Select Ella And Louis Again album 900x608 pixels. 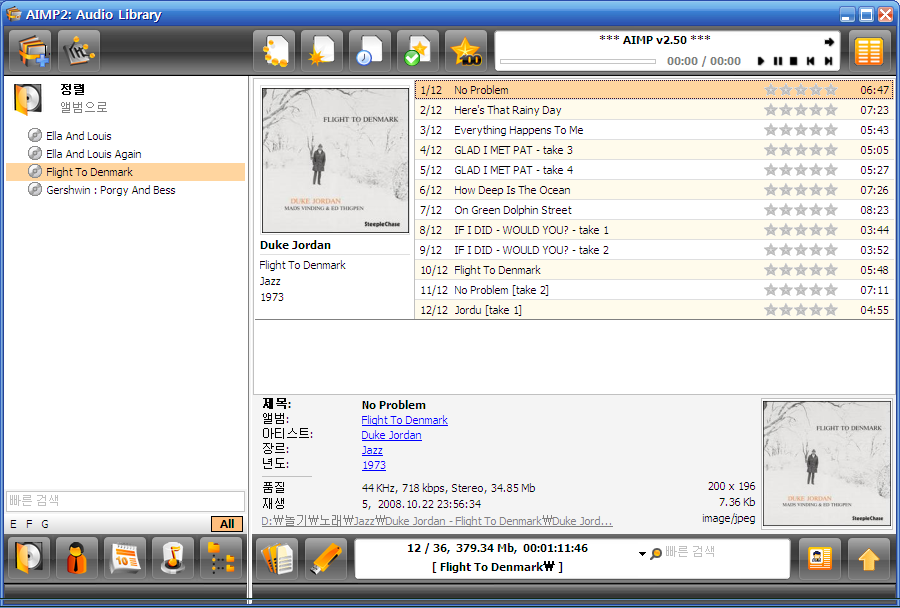tap(94, 154)
